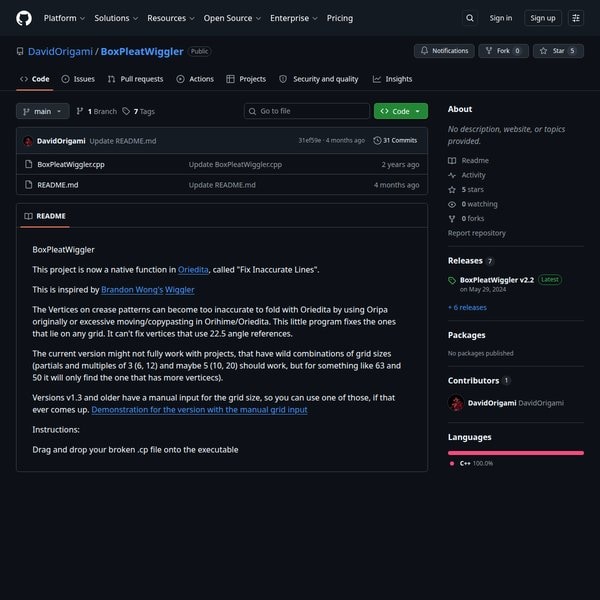Open the DavidOrigami commit author link
Screen dimensions: 600x600
61,141
